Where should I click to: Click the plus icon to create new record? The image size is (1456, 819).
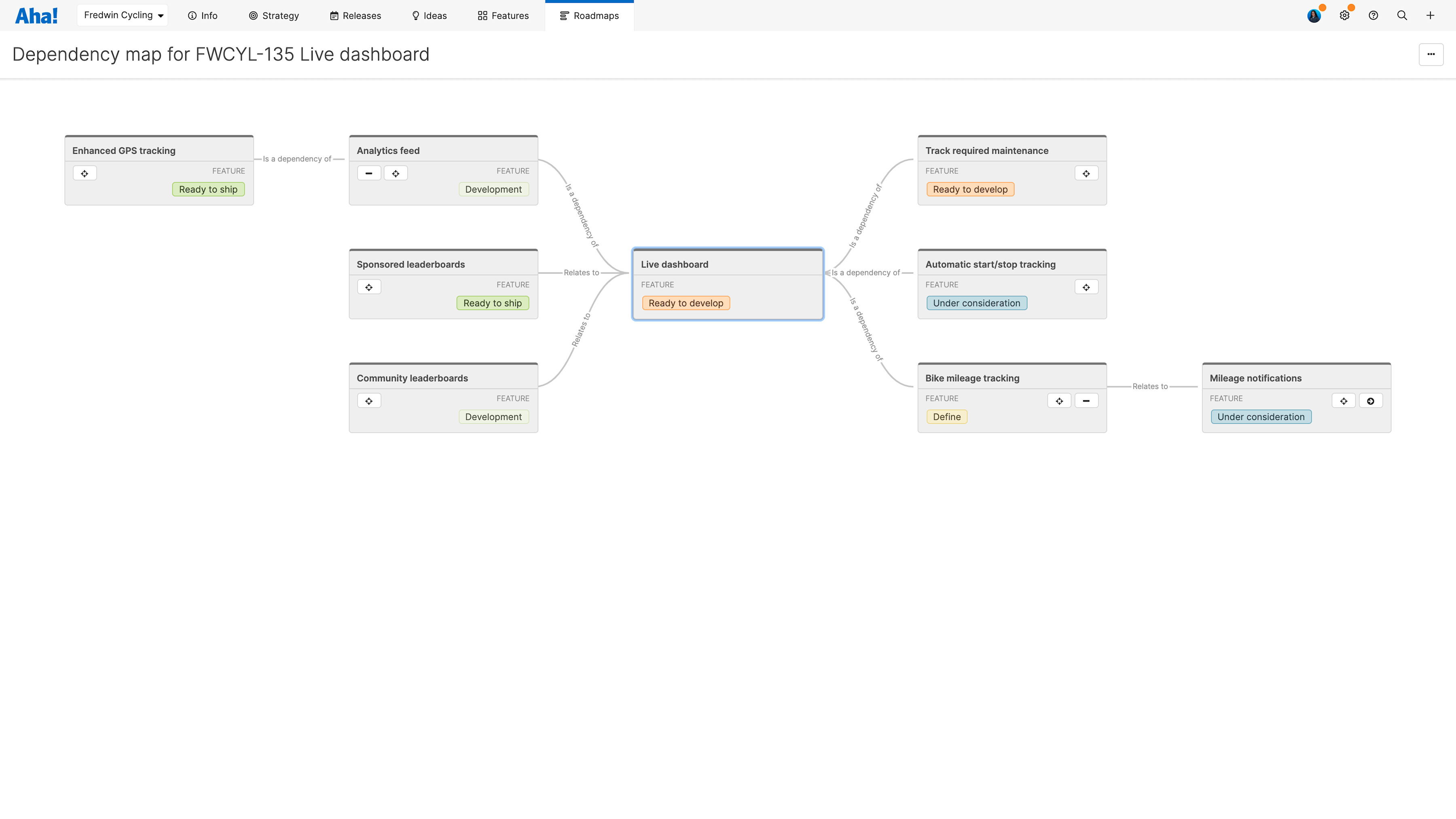pos(1431,15)
